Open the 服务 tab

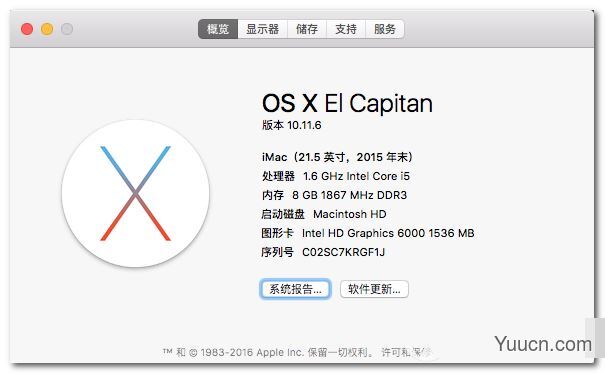click(385, 29)
